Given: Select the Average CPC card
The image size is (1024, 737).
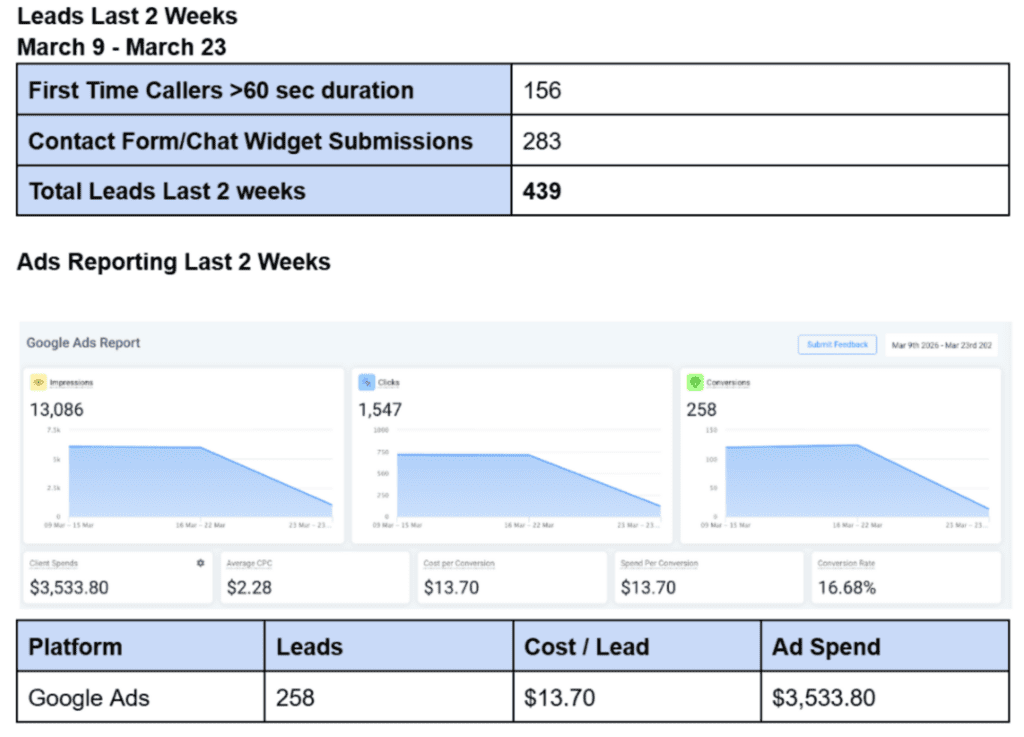Looking at the screenshot, I should 315,578.
